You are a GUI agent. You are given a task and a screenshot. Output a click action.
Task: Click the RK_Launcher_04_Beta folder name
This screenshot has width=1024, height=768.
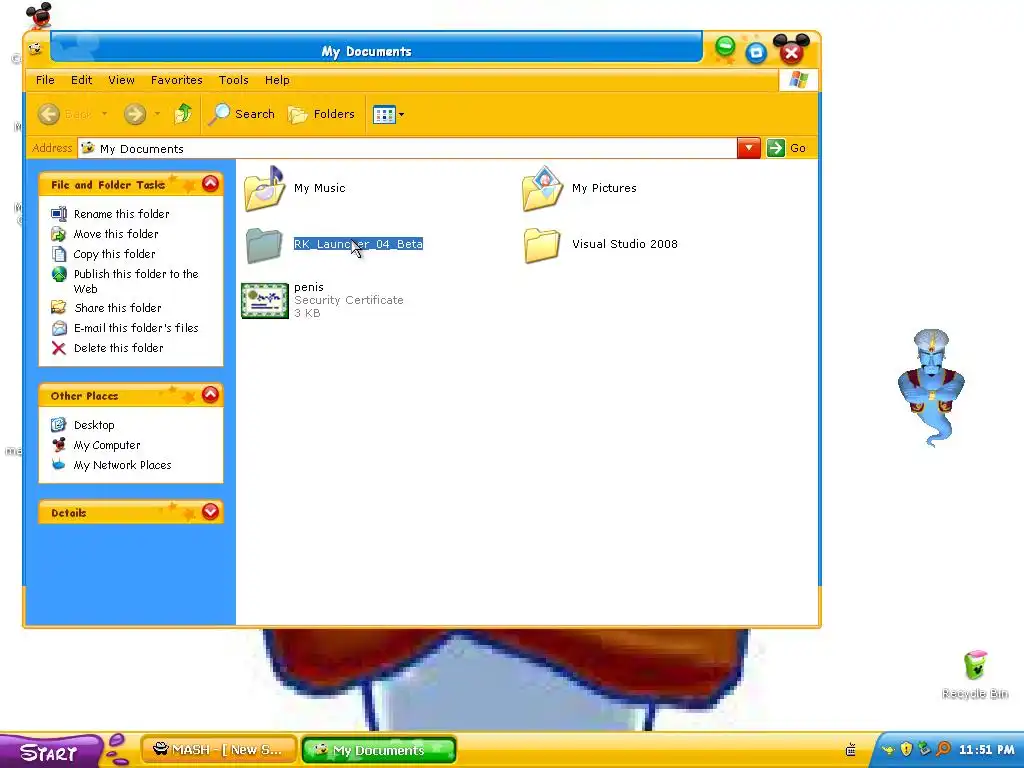(x=359, y=244)
